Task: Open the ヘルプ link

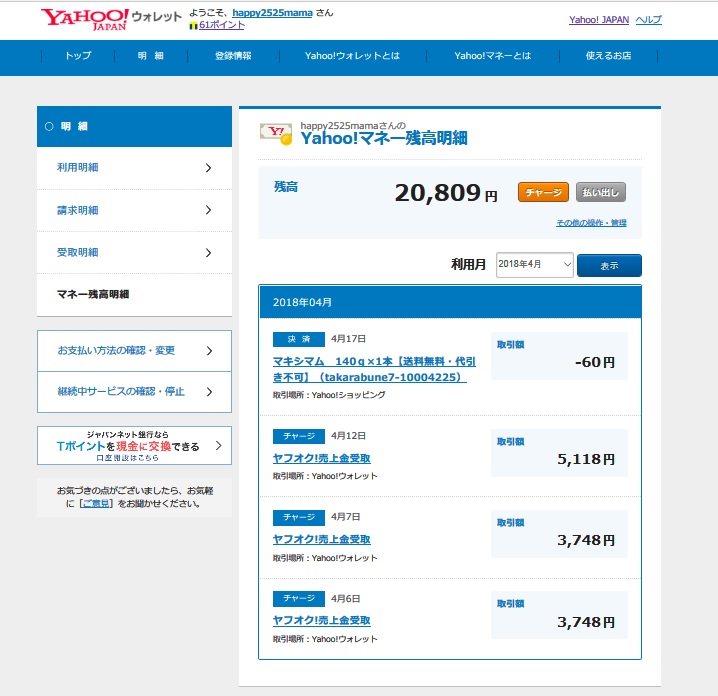Action: point(648,20)
